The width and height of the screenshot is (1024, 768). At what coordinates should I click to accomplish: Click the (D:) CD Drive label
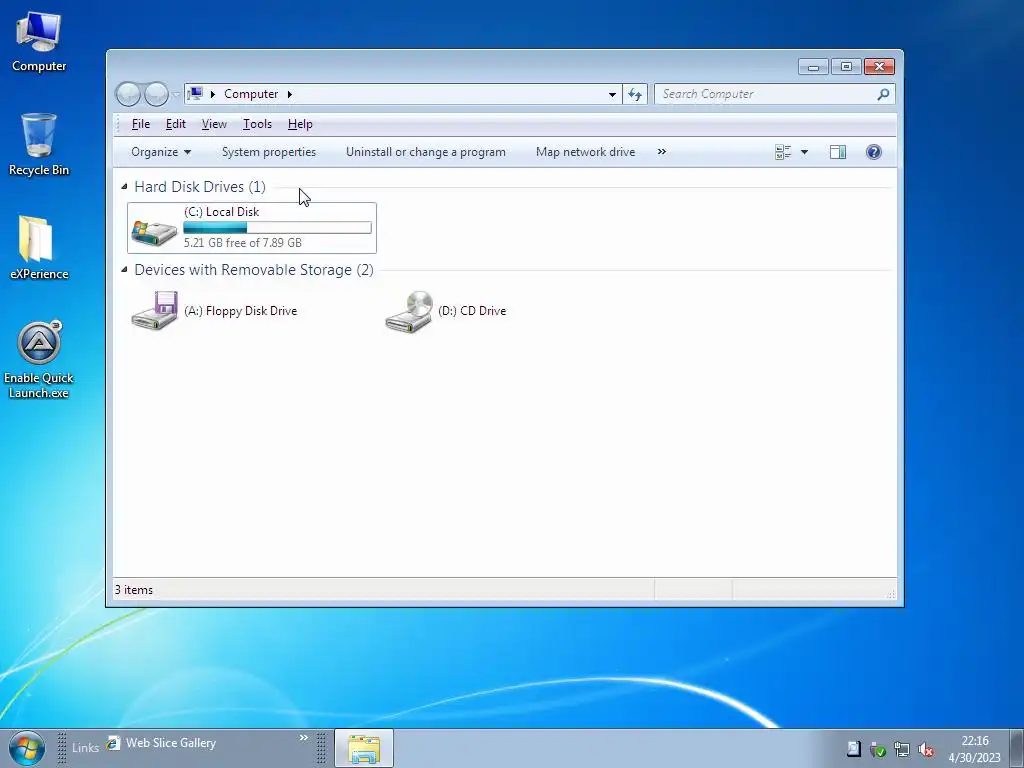472,311
